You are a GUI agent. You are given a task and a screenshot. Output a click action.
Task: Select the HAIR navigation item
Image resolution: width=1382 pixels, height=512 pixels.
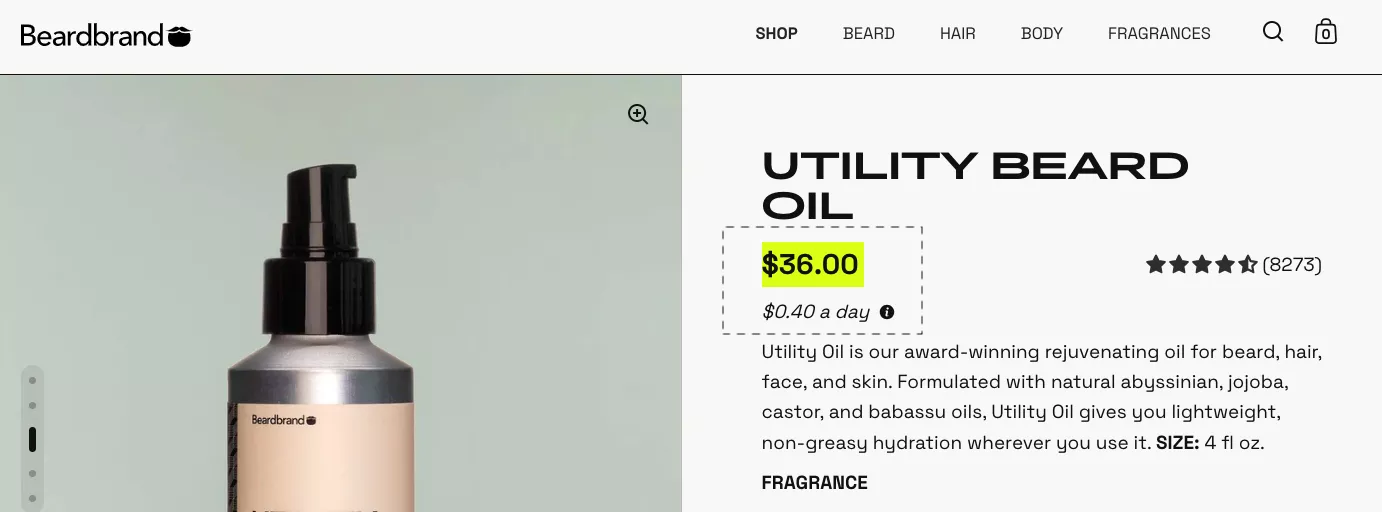(x=957, y=34)
